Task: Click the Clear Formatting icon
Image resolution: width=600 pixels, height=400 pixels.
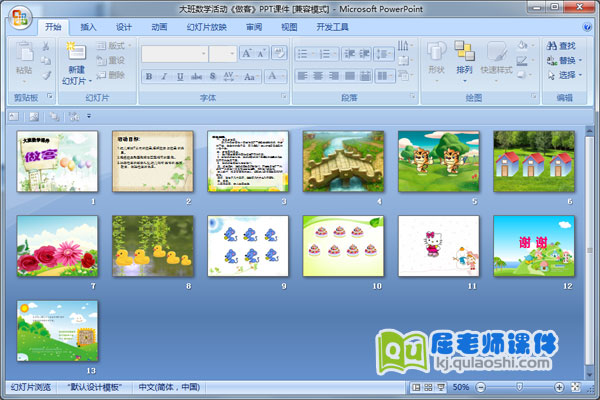Action: pos(279,53)
